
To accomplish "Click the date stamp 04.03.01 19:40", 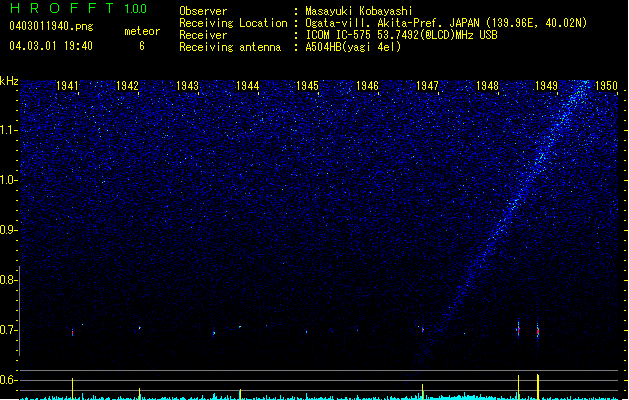I will pos(51,46).
